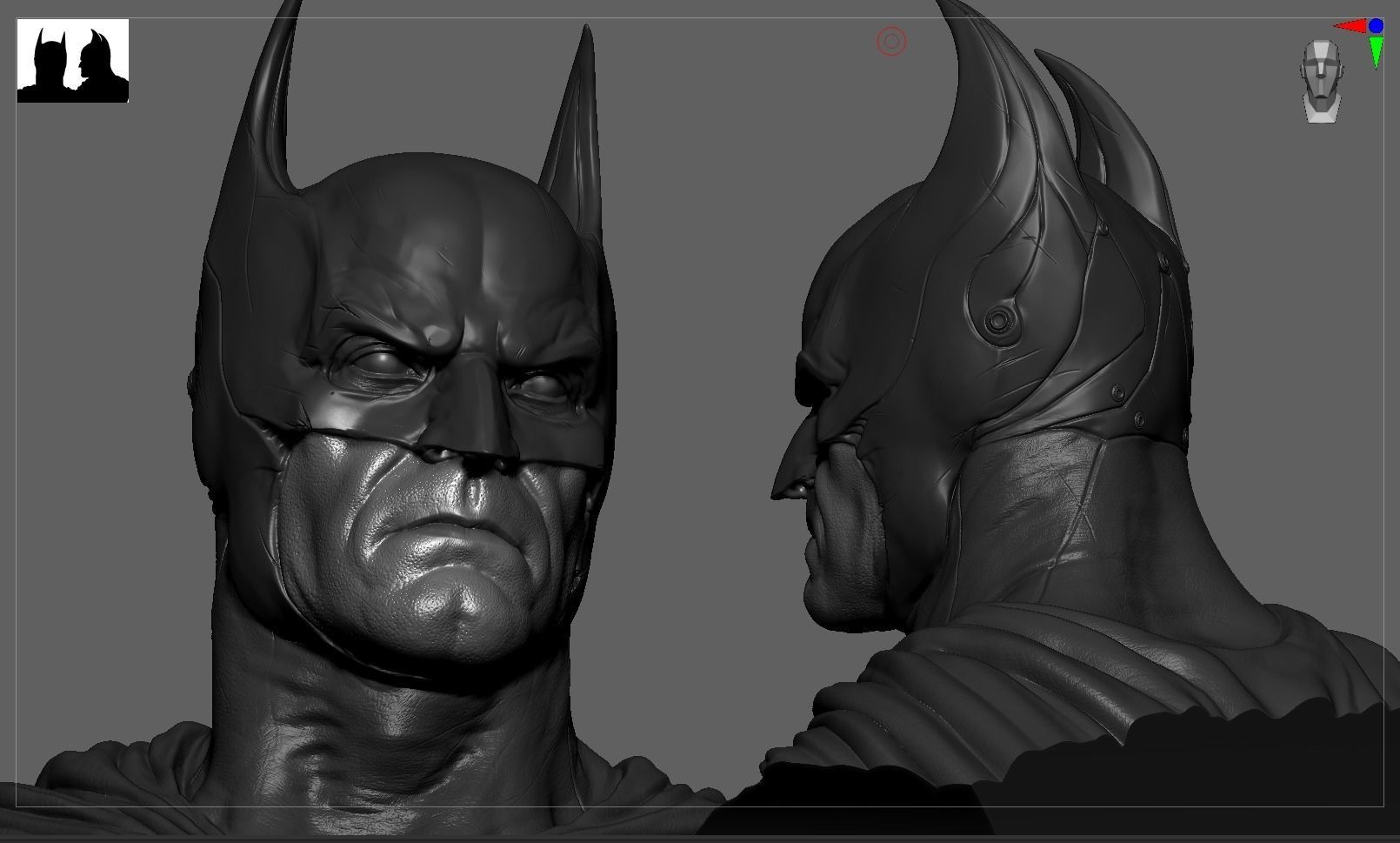Click the red circular brush cursor
Viewport: 1400px width, 843px height.
pos(892,41)
